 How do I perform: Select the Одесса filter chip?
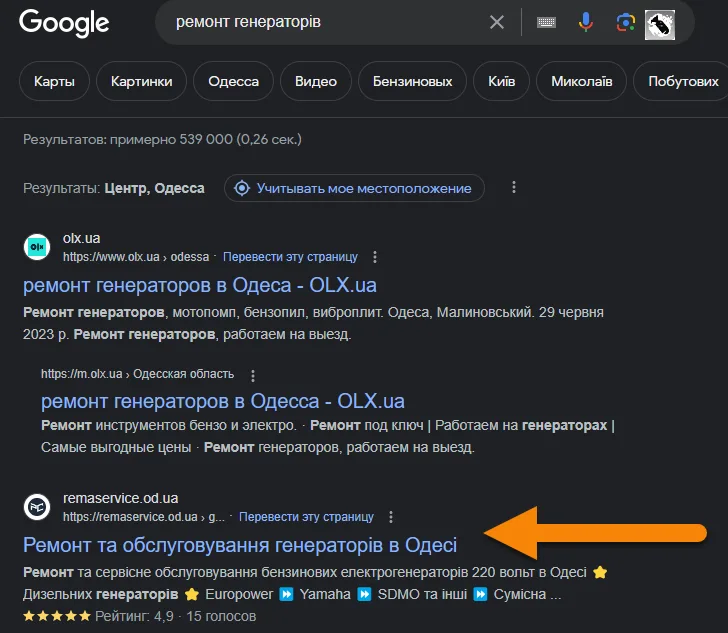(234, 81)
